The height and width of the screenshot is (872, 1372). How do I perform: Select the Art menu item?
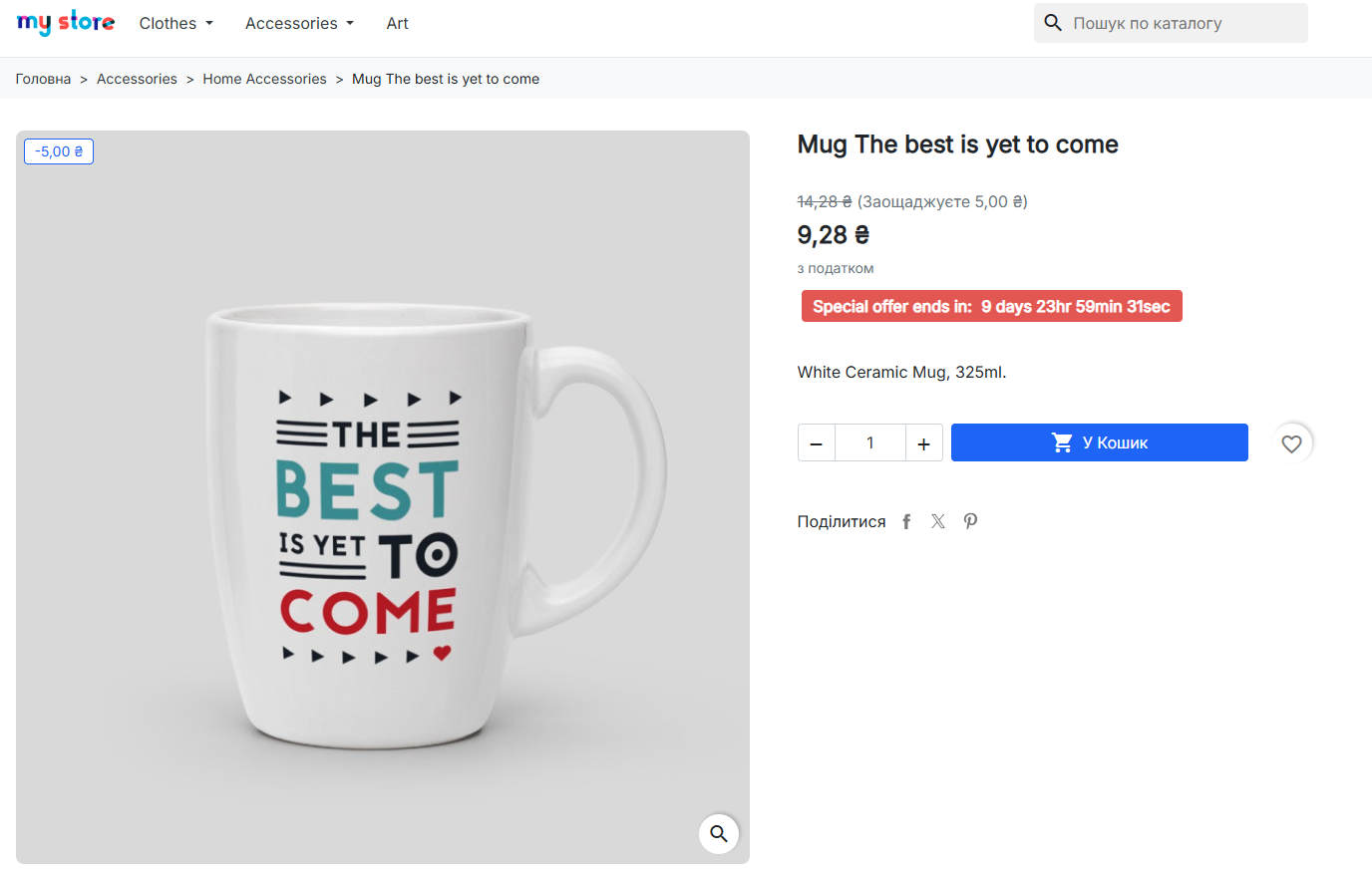tap(397, 23)
